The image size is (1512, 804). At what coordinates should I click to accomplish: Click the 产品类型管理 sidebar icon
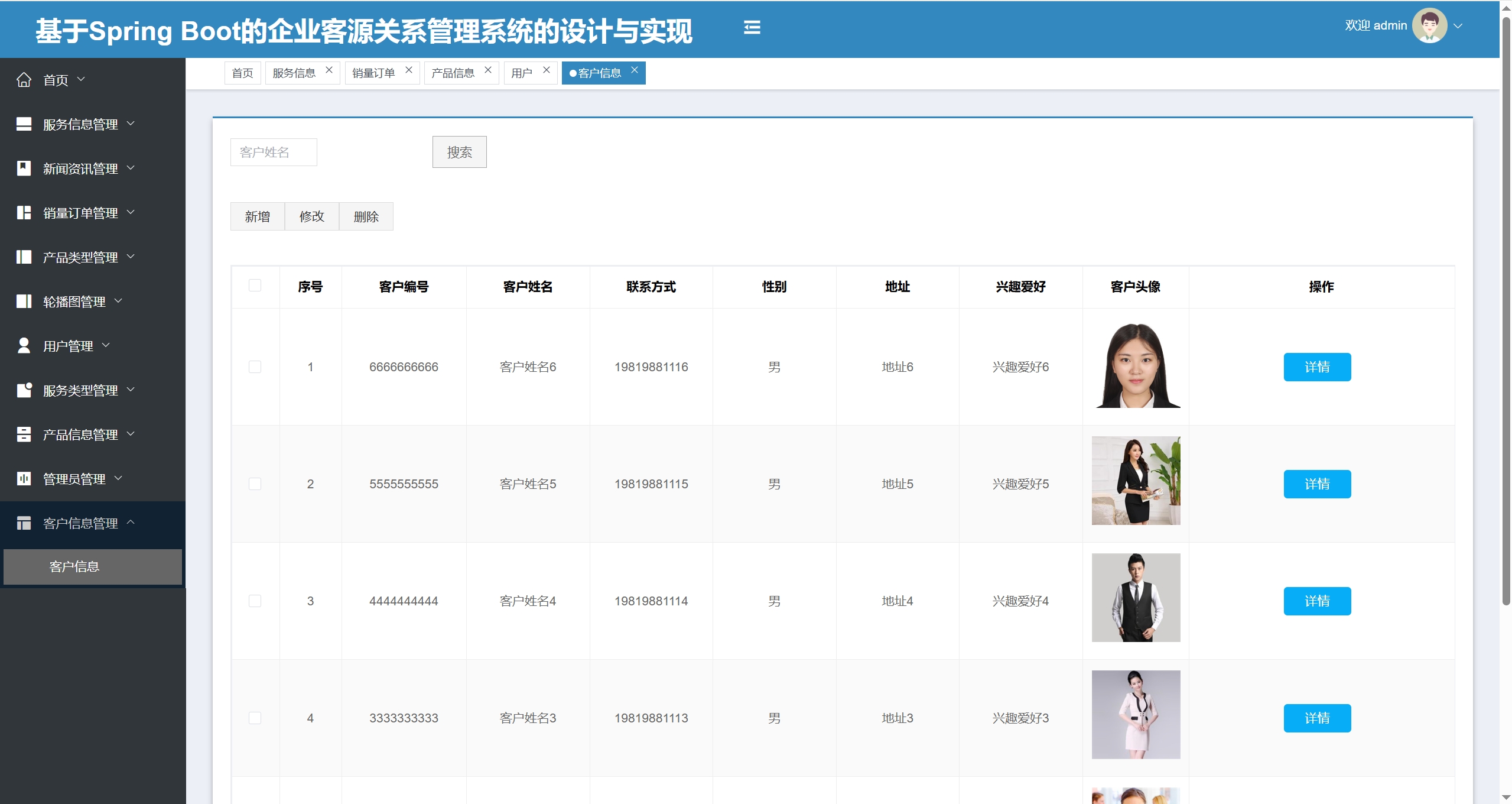tap(24, 257)
